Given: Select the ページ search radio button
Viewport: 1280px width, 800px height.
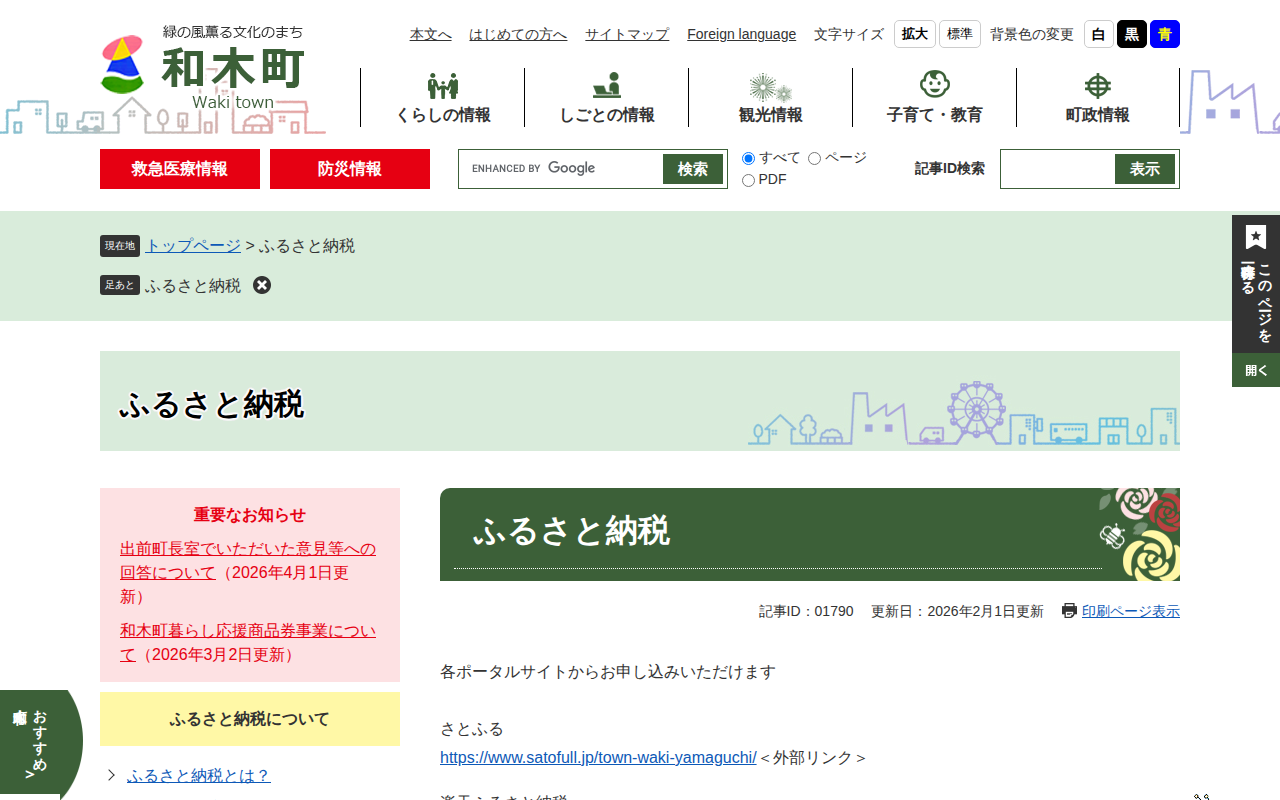Looking at the screenshot, I should click(814, 158).
